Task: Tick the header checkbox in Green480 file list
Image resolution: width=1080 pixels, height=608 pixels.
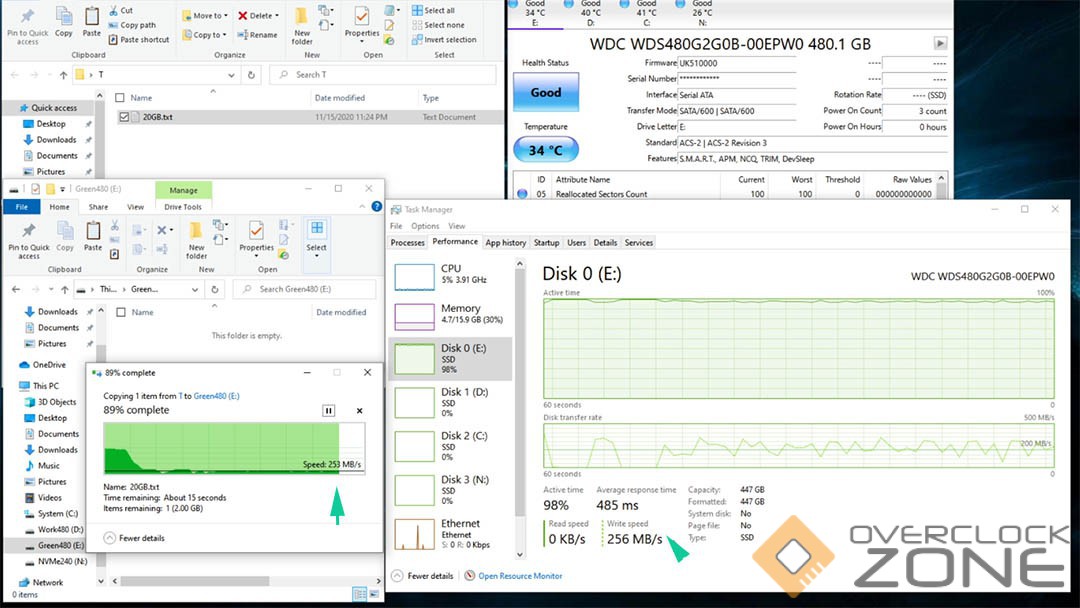Action: click(x=121, y=312)
